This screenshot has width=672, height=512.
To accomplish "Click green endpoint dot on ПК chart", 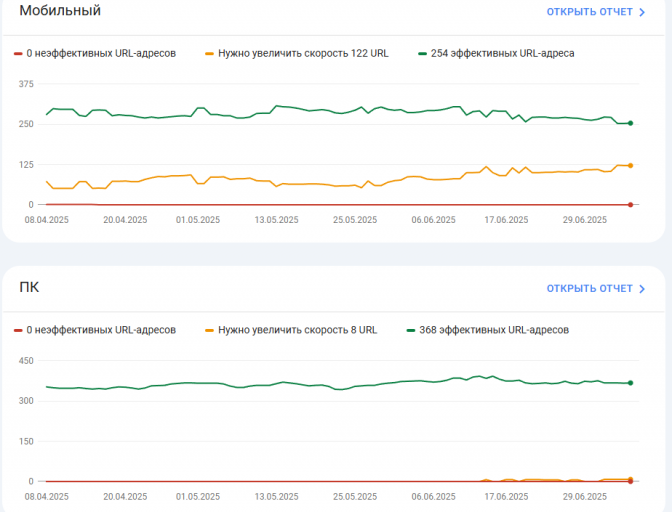I will (630, 383).
